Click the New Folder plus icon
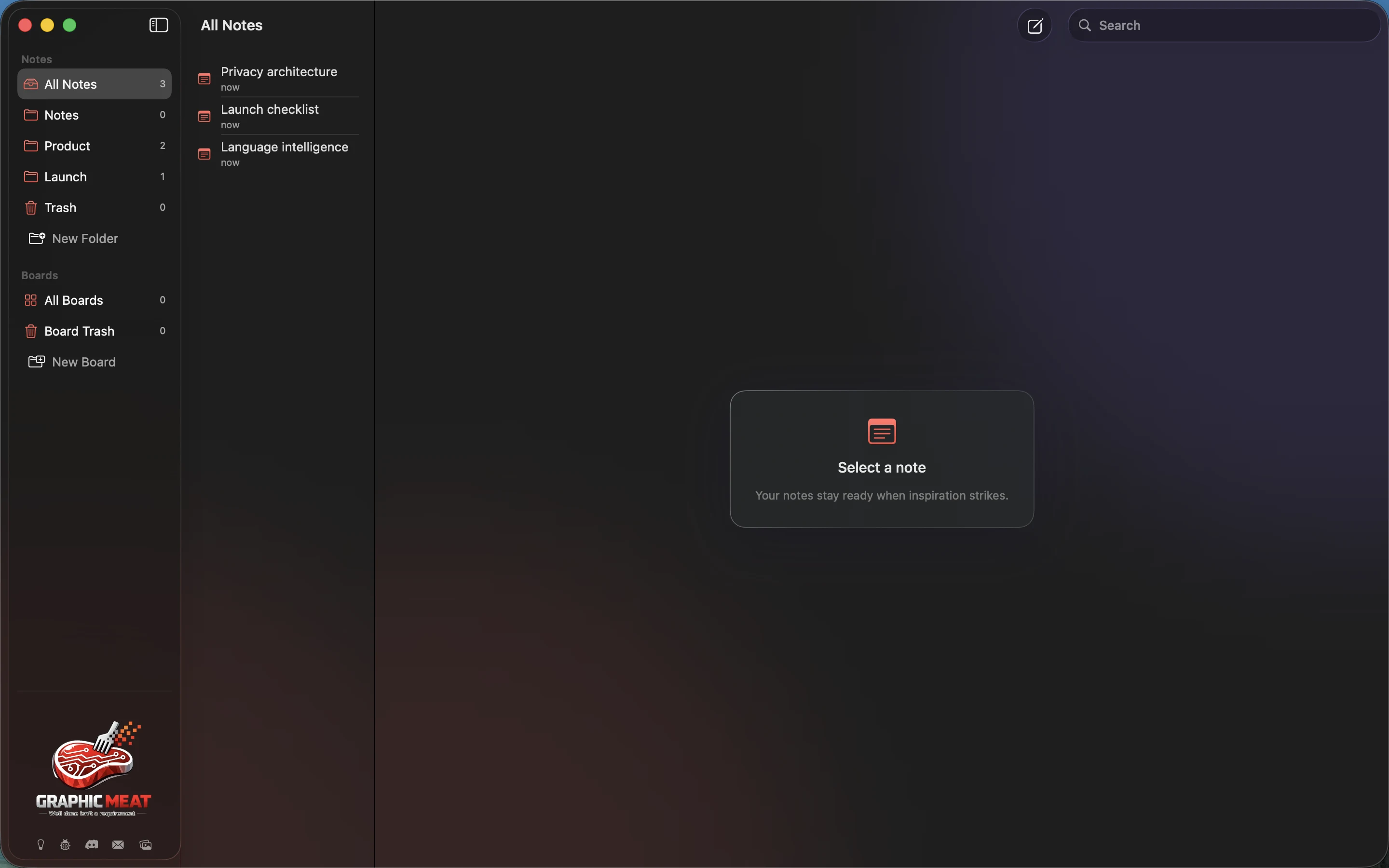Viewport: 1389px width, 868px height. tap(37, 238)
